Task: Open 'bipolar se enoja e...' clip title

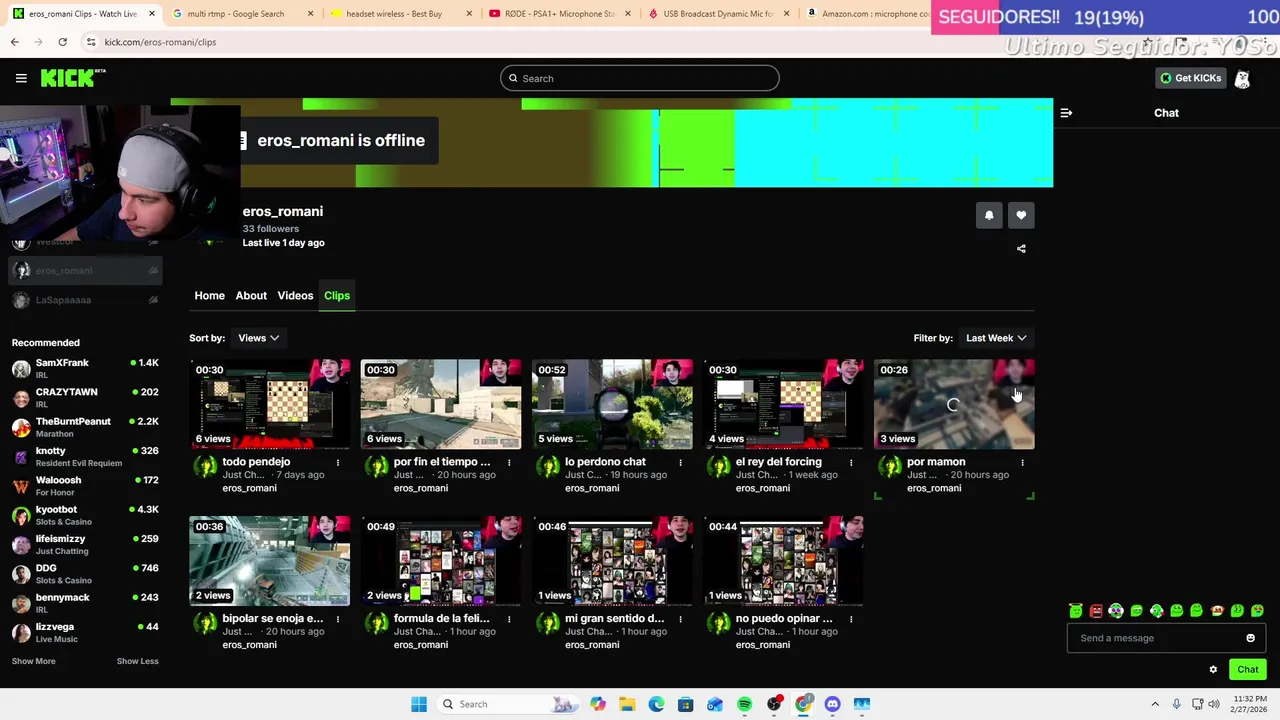Action: [x=273, y=619]
